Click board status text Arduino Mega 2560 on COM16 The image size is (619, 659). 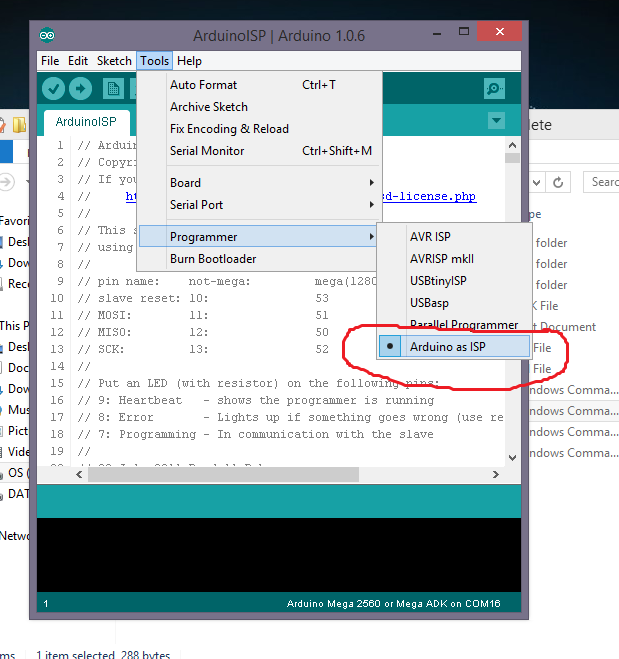[x=393, y=604]
